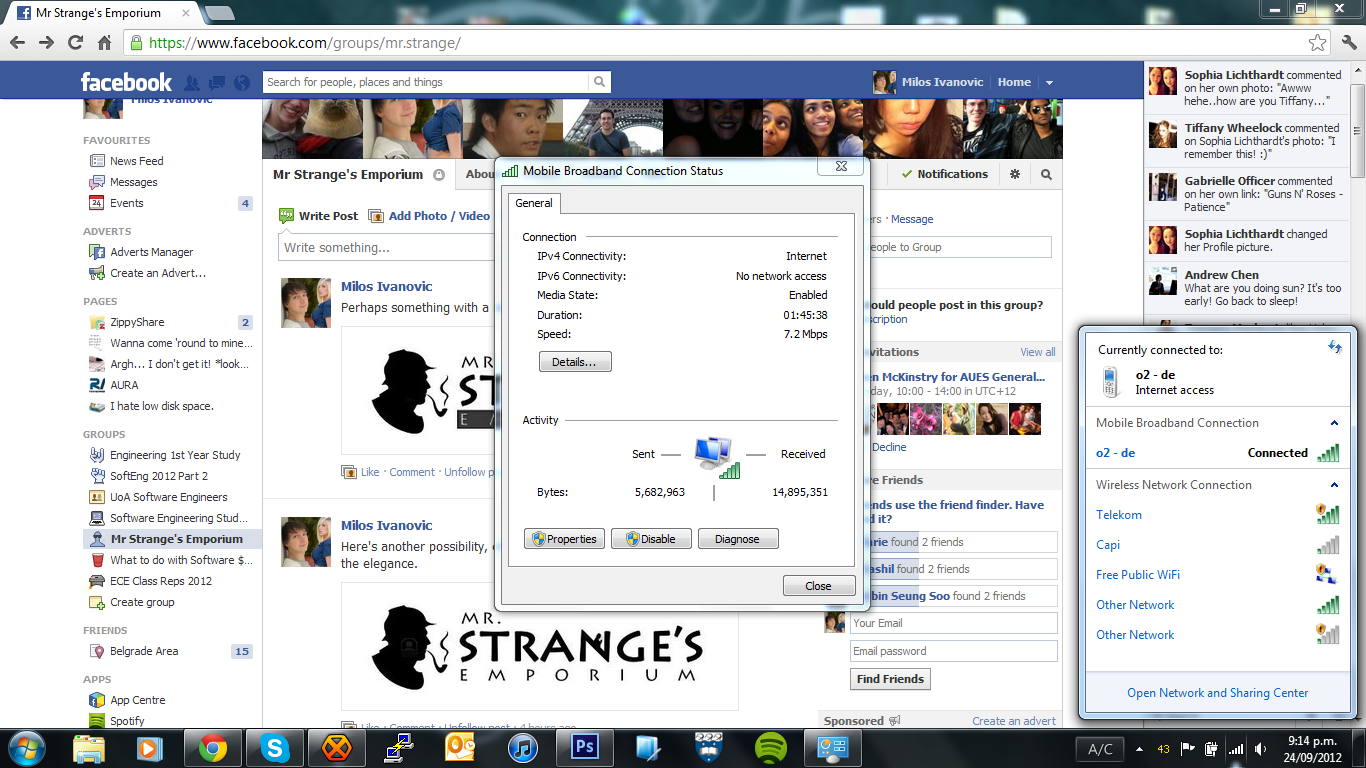The height and width of the screenshot is (768, 1366).
Task: Click the Chrome reload button
Action: [x=75, y=43]
